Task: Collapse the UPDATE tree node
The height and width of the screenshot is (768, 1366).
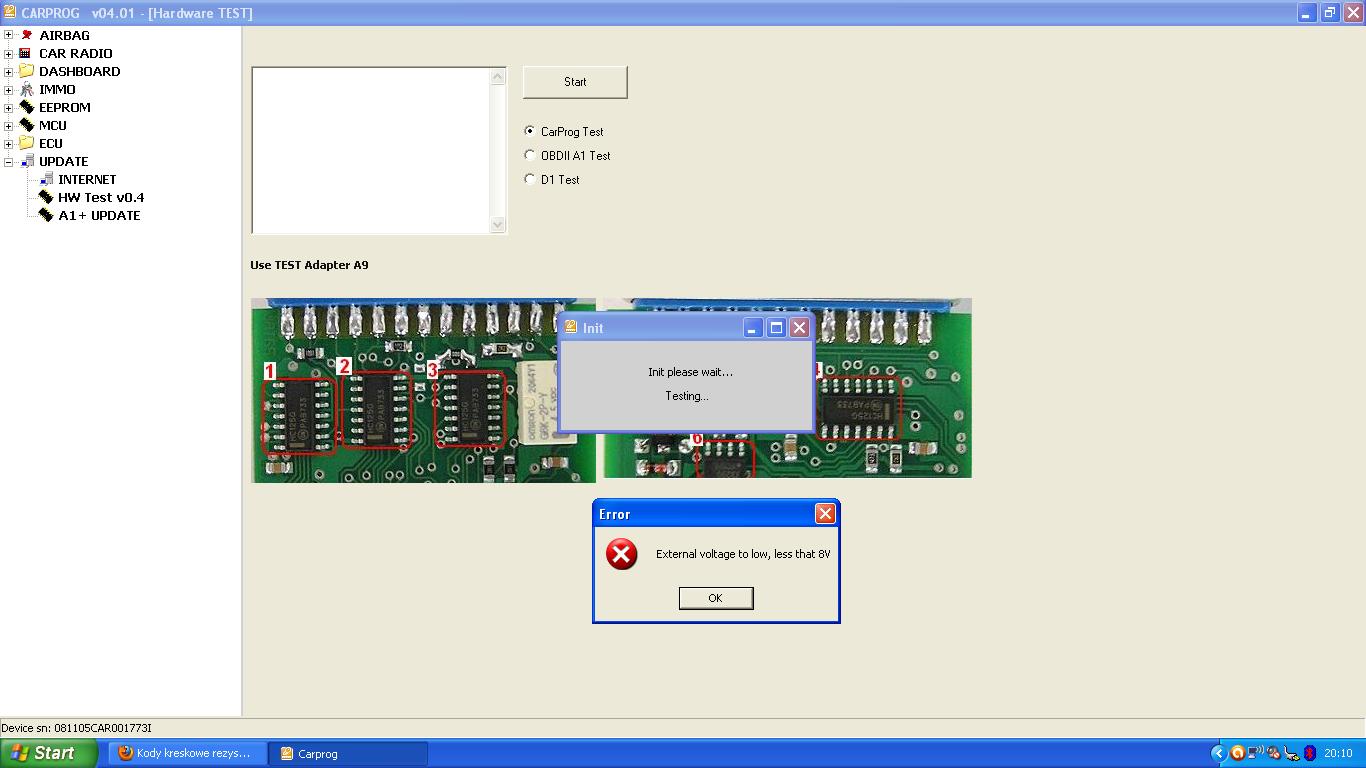Action: tap(8, 161)
